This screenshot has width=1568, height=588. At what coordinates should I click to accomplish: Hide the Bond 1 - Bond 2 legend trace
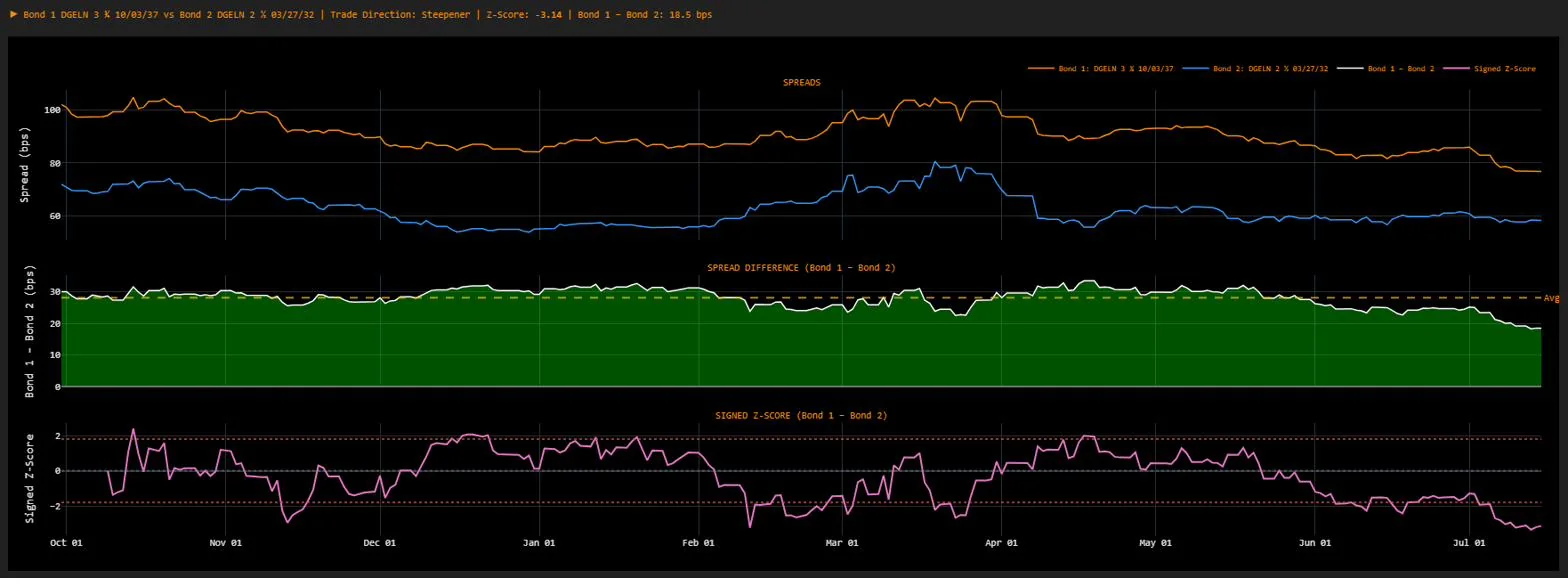1401,69
